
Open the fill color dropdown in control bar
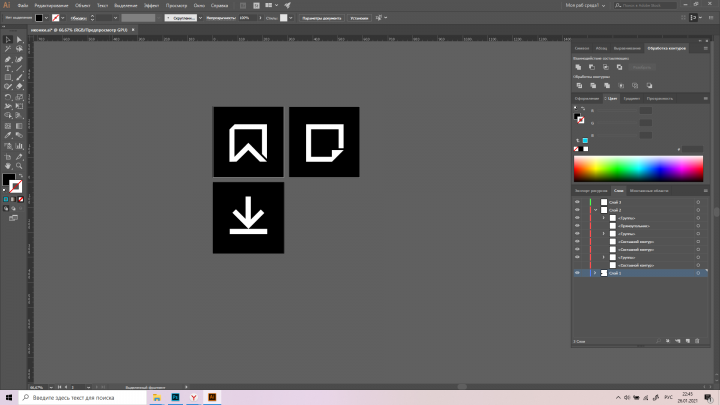[x=46, y=18]
